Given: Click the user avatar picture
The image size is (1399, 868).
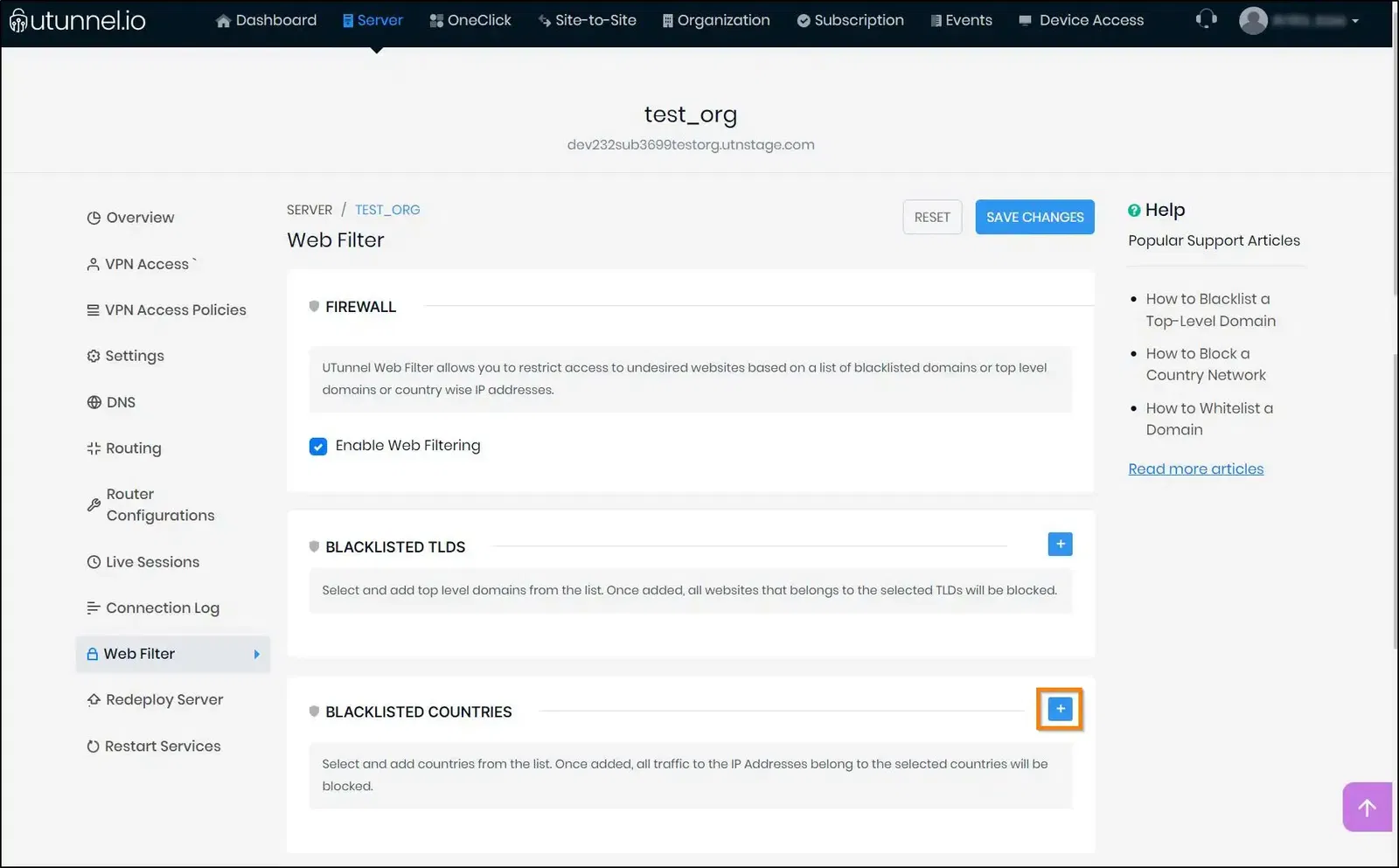Looking at the screenshot, I should [x=1253, y=20].
